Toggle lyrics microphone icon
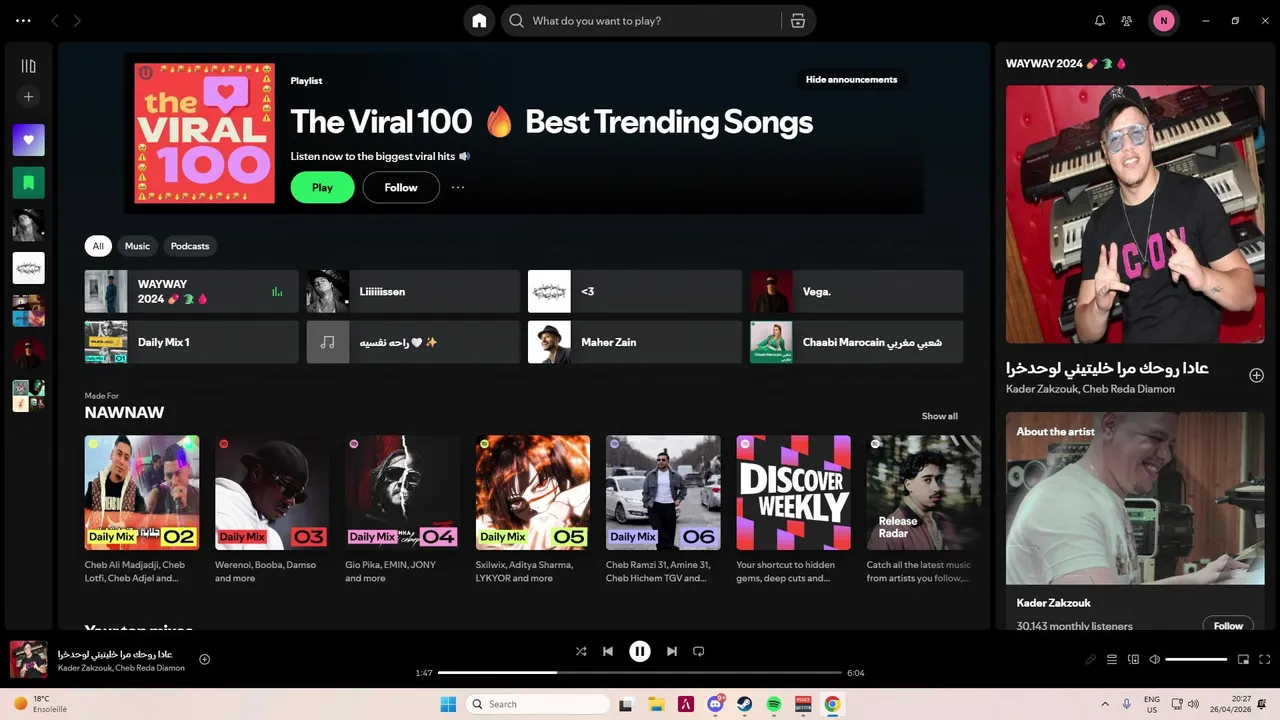 point(1091,659)
